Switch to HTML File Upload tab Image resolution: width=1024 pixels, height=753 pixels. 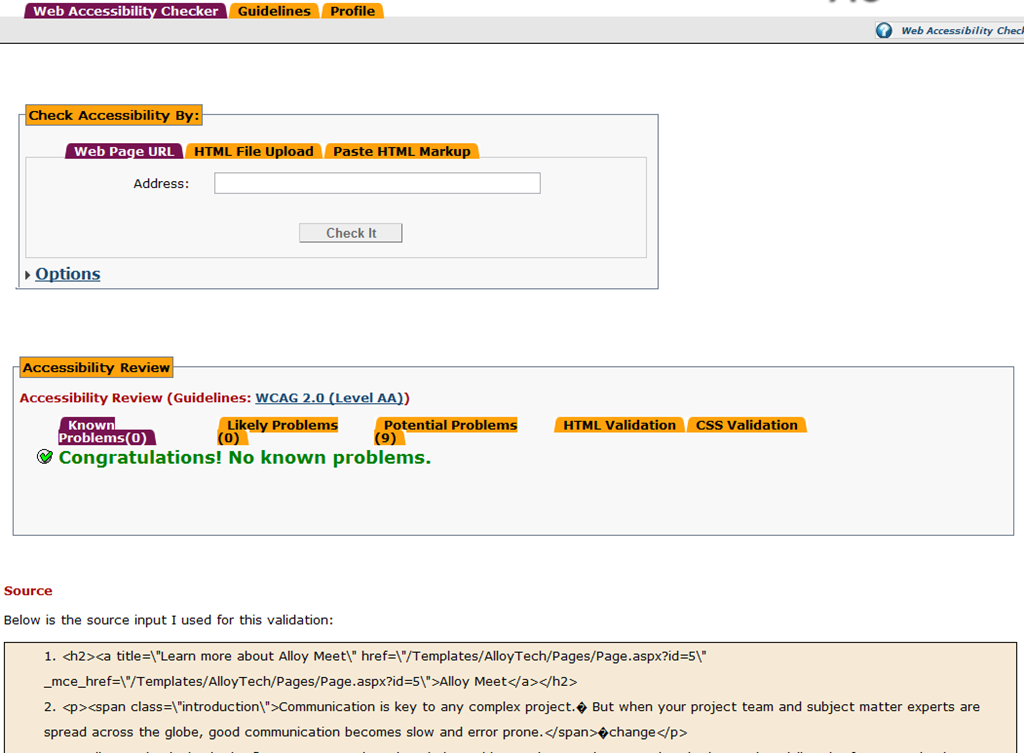click(254, 152)
